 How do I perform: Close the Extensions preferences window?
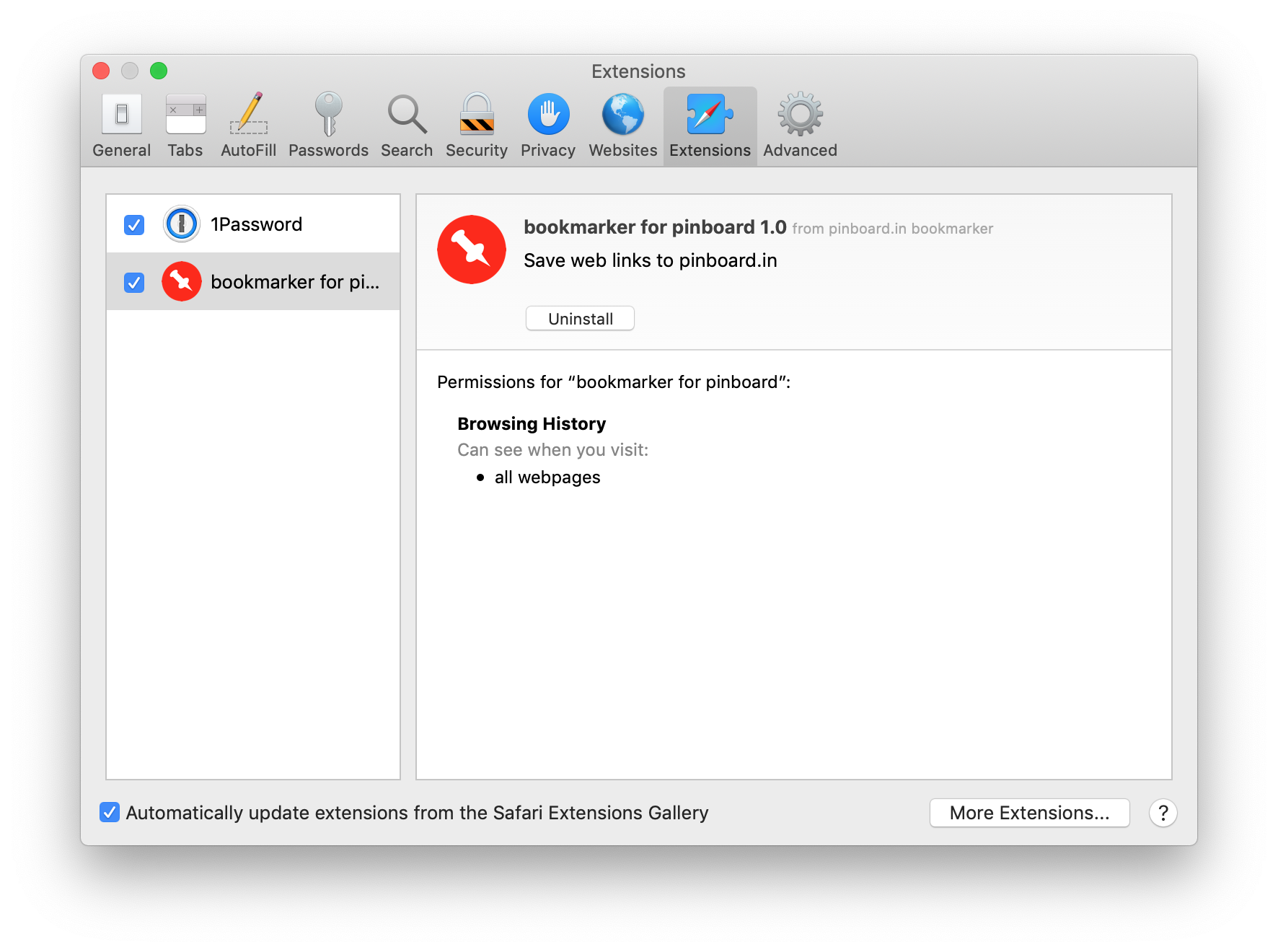[x=101, y=71]
